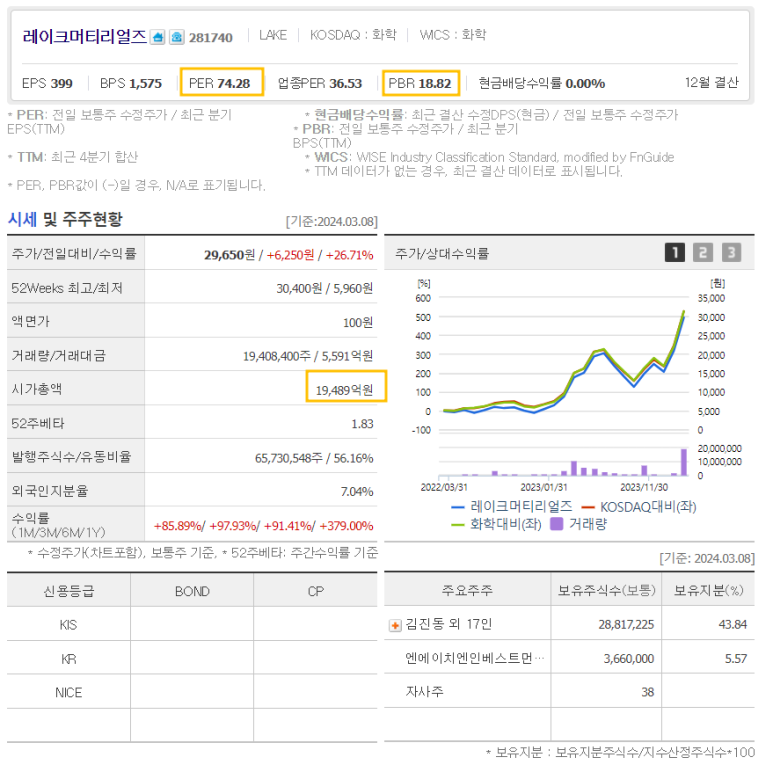Click the large volume bar at chart end
The width and height of the screenshot is (773, 772).
pos(684,462)
